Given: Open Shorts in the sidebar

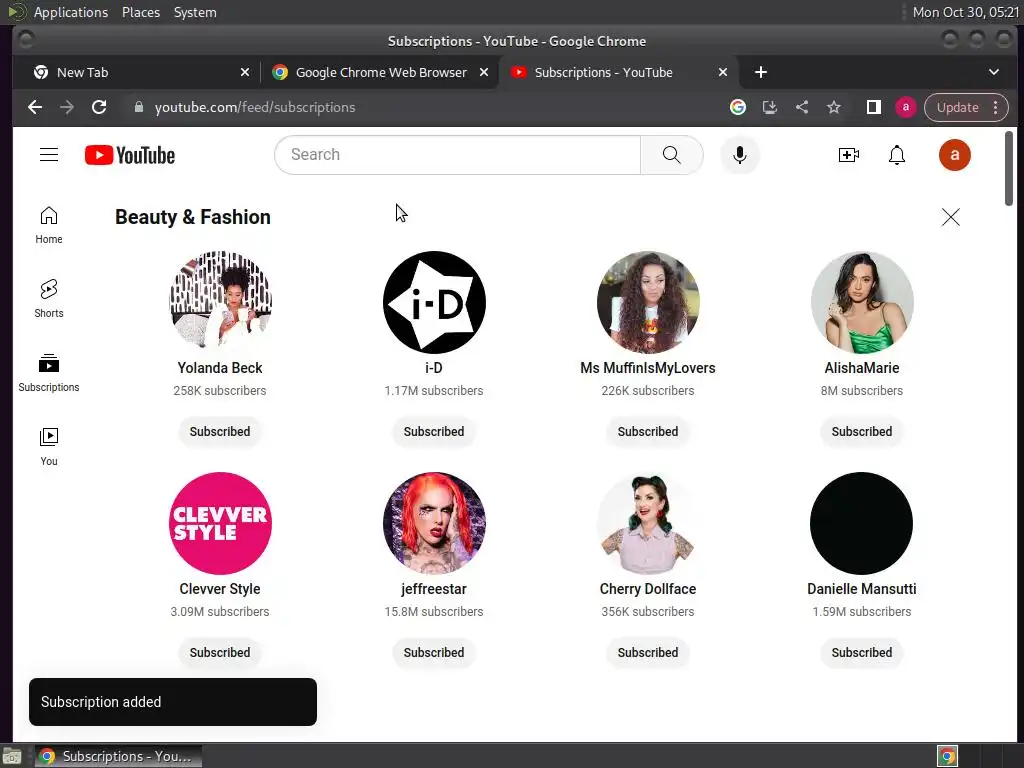Looking at the screenshot, I should tap(49, 299).
